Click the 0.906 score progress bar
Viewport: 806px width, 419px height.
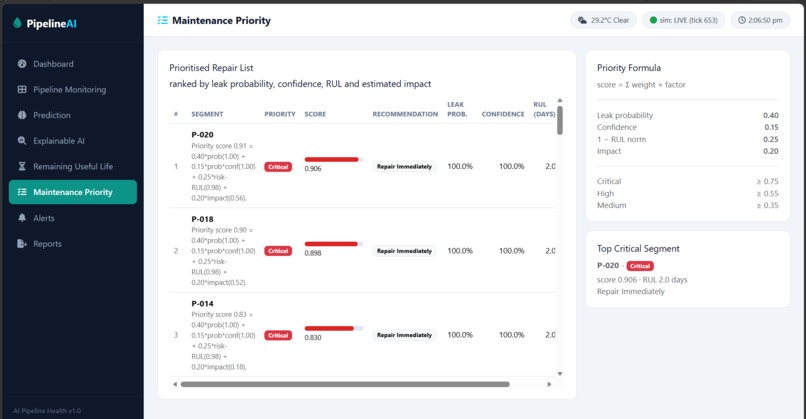click(334, 159)
